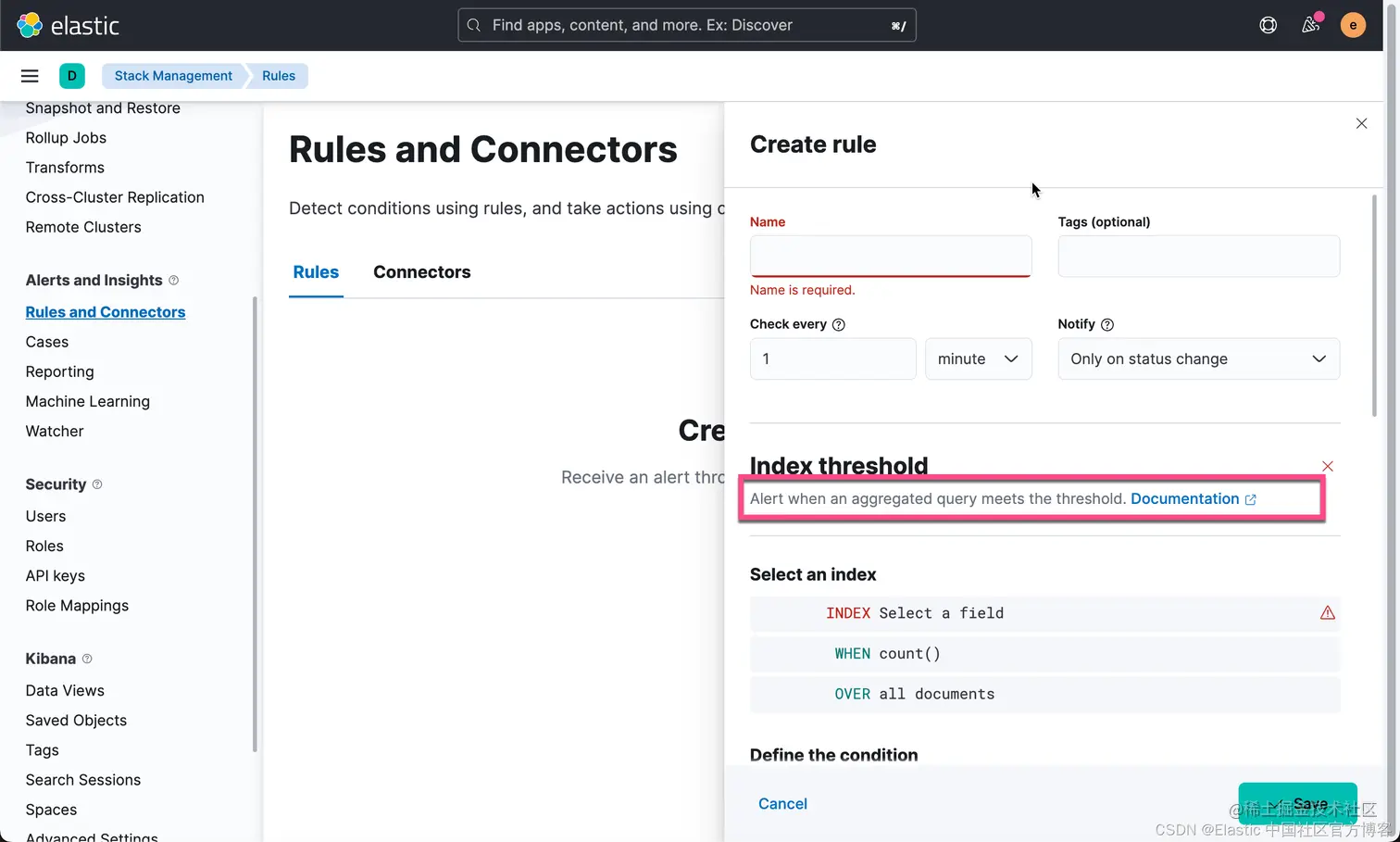Close the Create rule flyout

(x=1361, y=123)
